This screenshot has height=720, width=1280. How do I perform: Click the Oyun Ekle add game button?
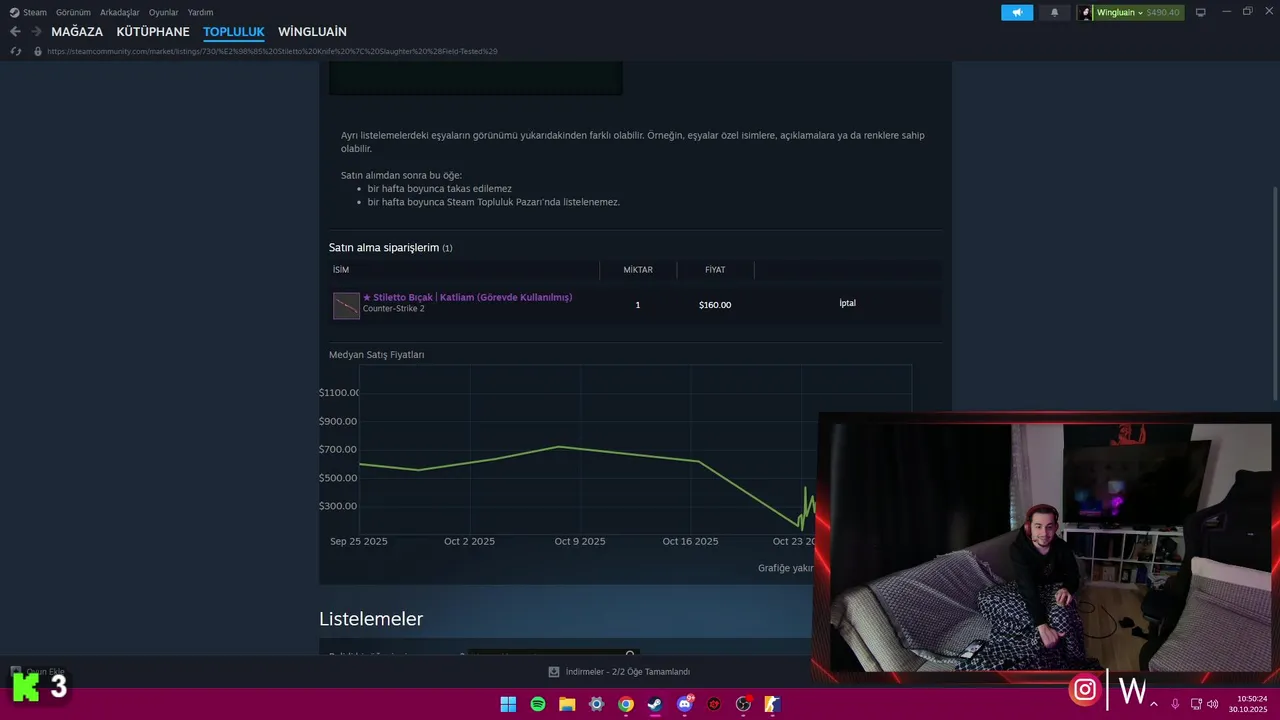click(x=38, y=672)
